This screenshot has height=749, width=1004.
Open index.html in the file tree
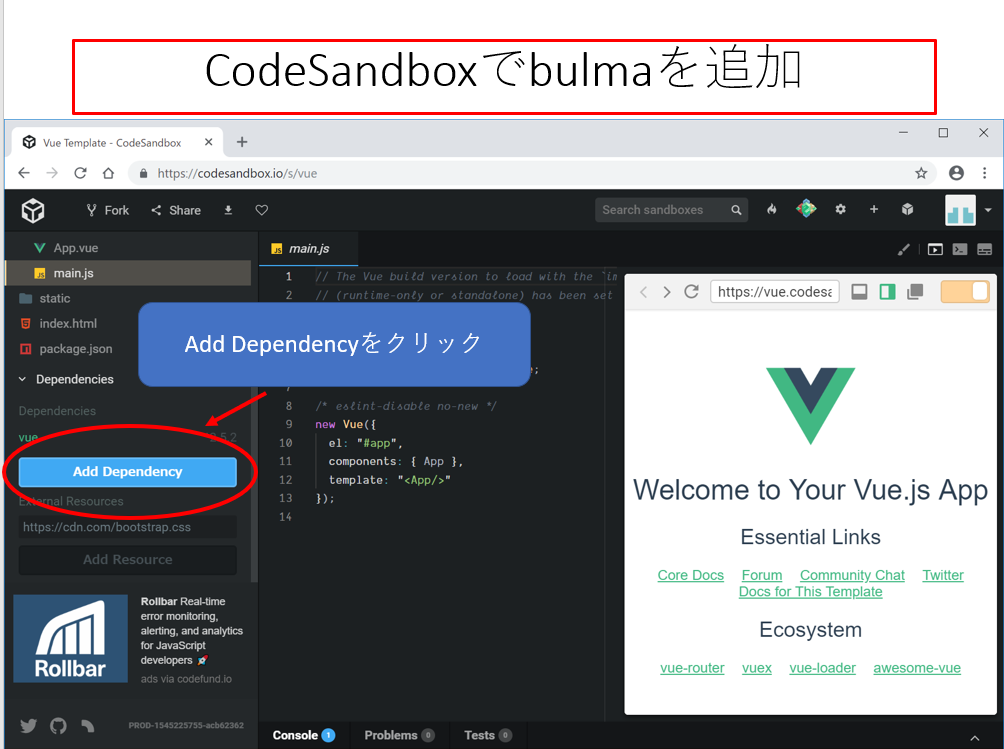(68, 323)
